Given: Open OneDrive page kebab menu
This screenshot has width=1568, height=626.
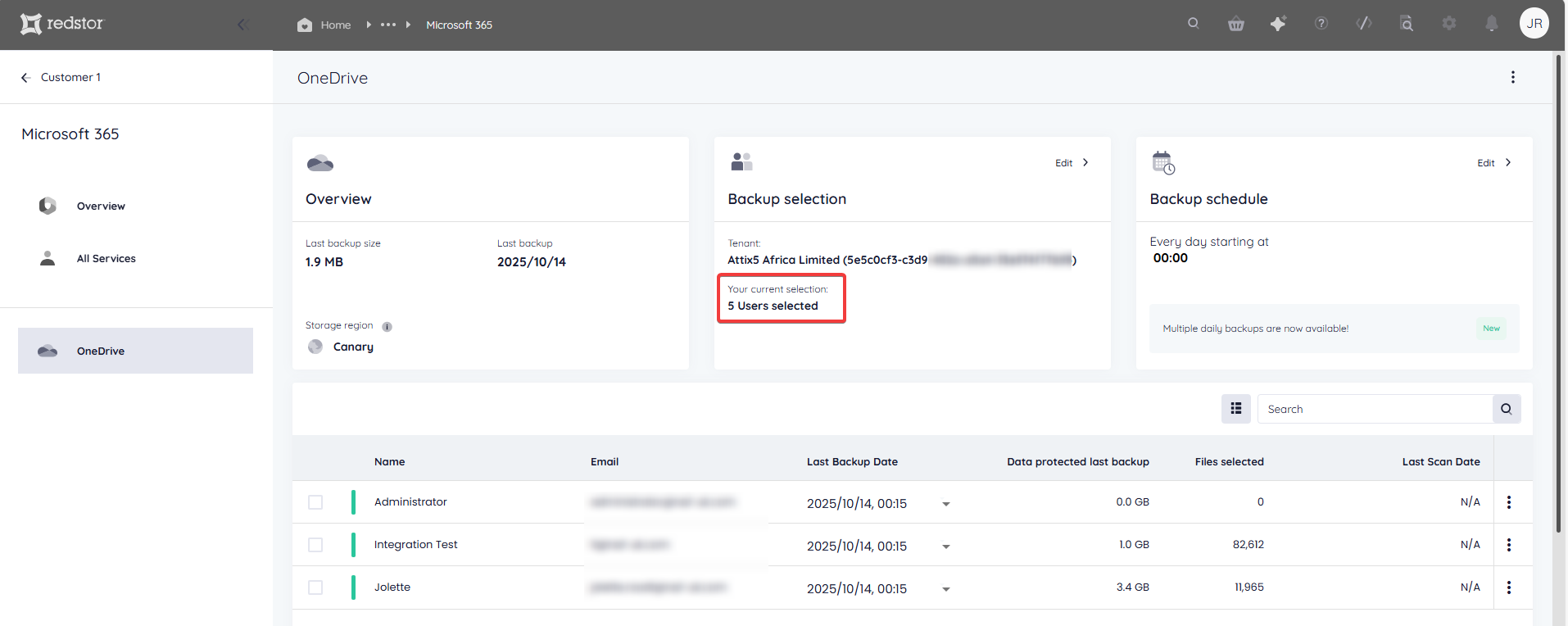Looking at the screenshot, I should point(1513,77).
